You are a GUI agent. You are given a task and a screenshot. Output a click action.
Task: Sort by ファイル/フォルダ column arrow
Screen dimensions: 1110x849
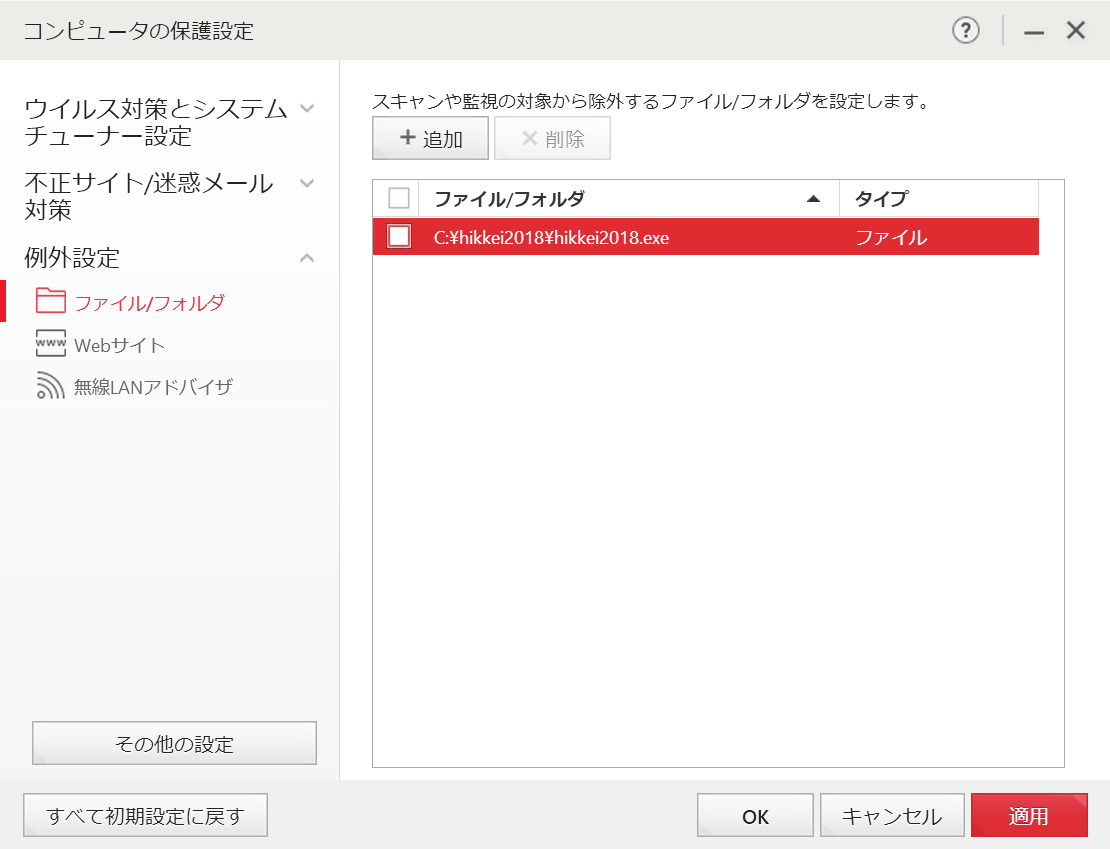(x=813, y=199)
